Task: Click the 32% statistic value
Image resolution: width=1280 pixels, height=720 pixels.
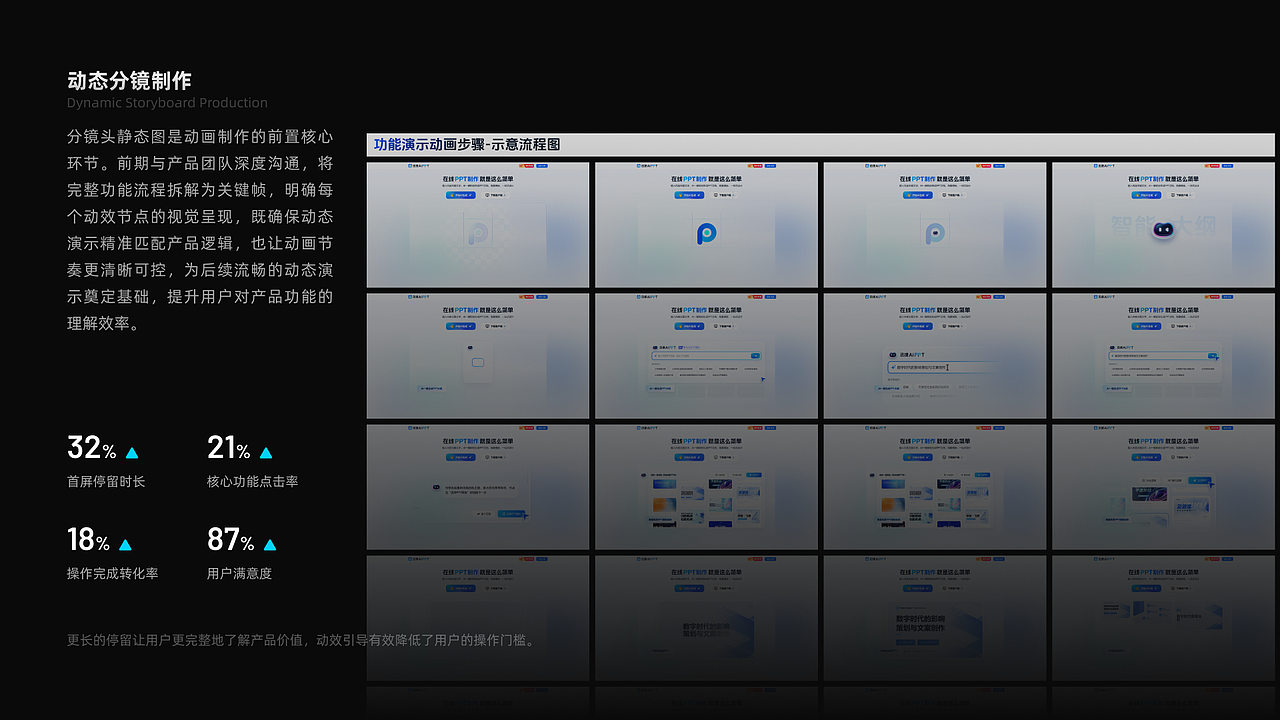Action: (91, 448)
